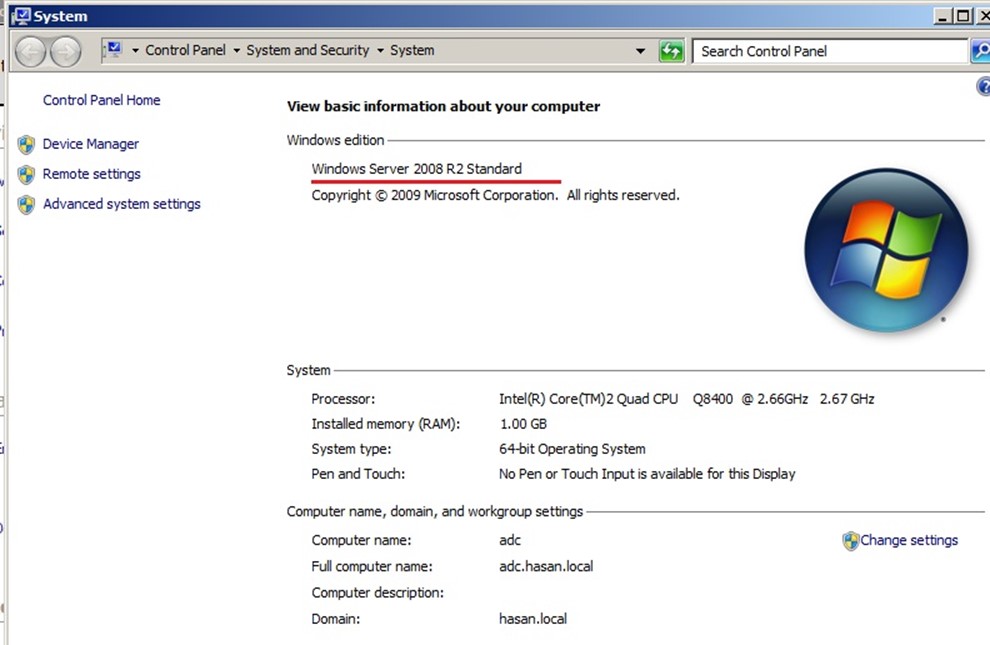This screenshot has width=990, height=645.
Task: Click the shield icon beside Device Manager
Action: point(27,145)
